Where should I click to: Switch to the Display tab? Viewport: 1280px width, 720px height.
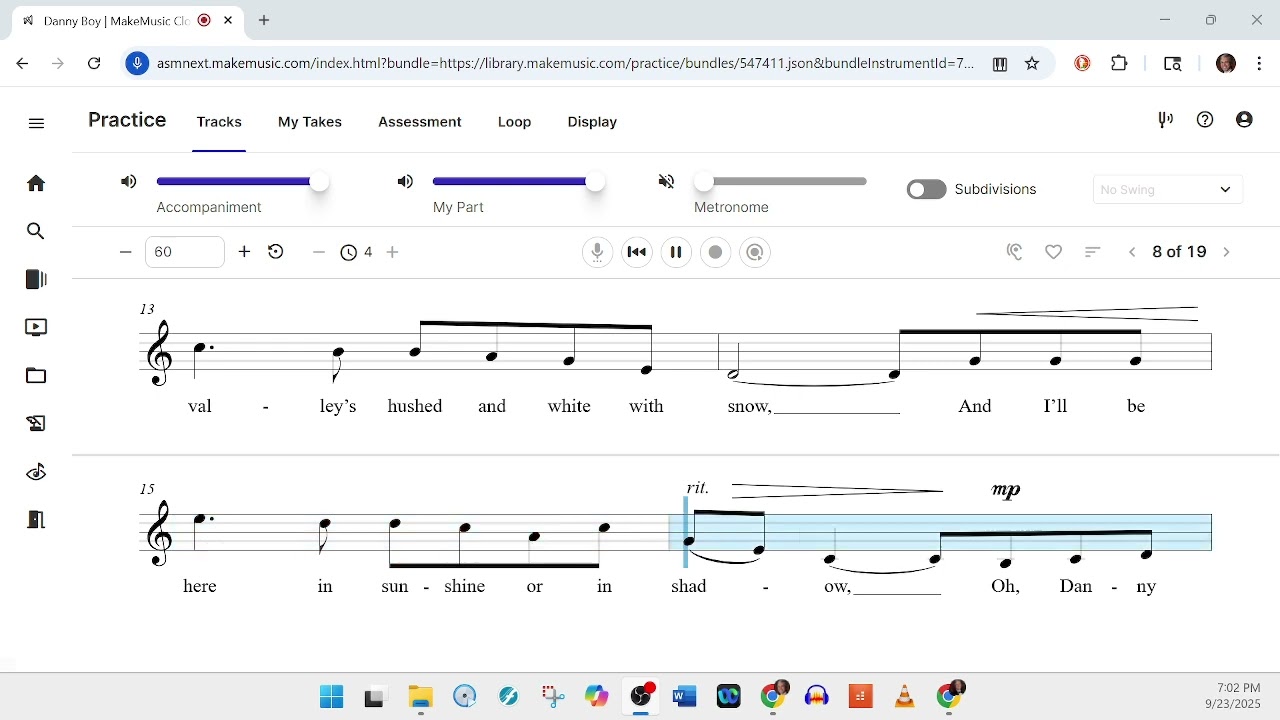[x=592, y=121]
